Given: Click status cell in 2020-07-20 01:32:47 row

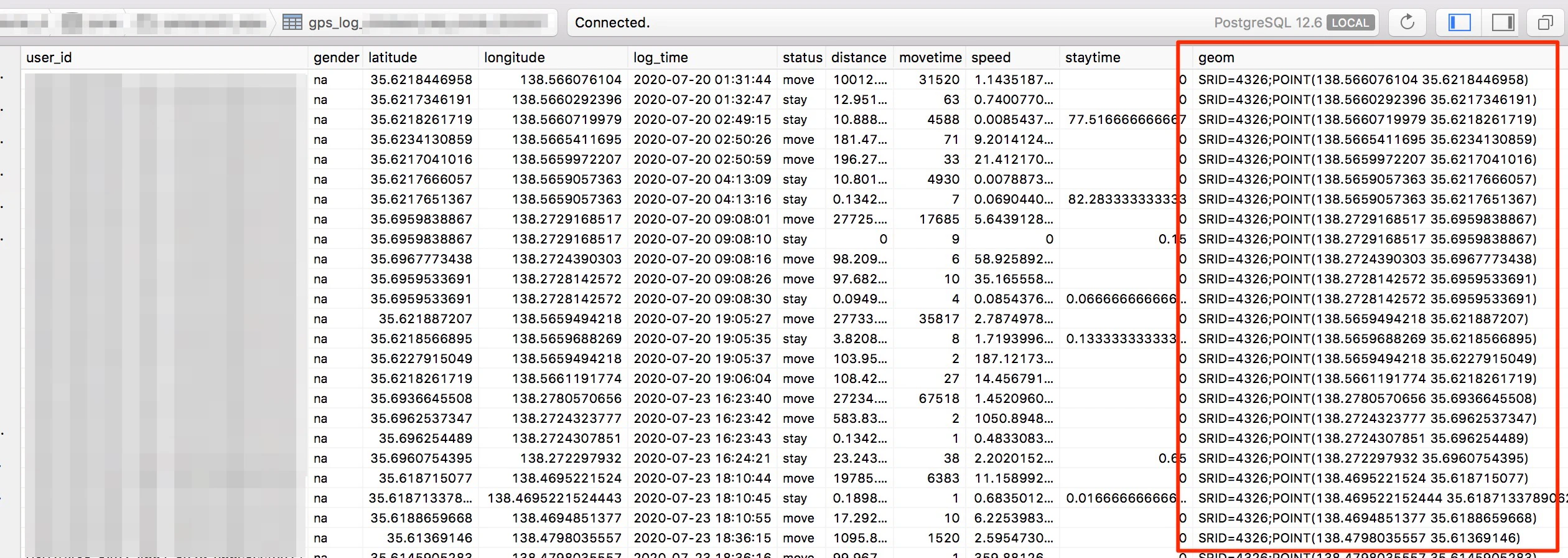Looking at the screenshot, I should tap(795, 100).
